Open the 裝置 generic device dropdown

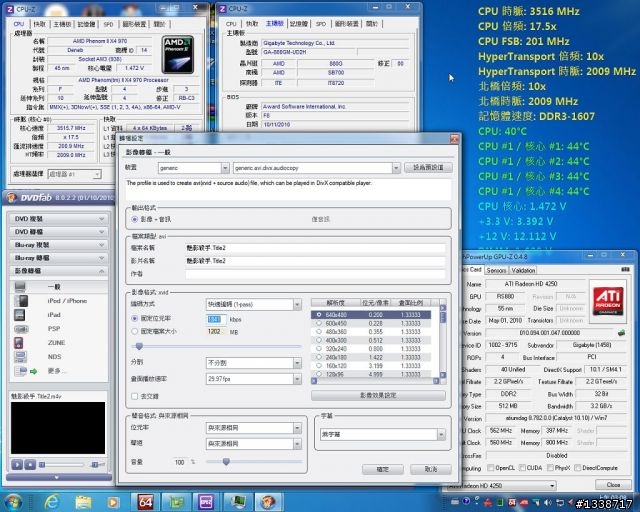click(x=193, y=168)
